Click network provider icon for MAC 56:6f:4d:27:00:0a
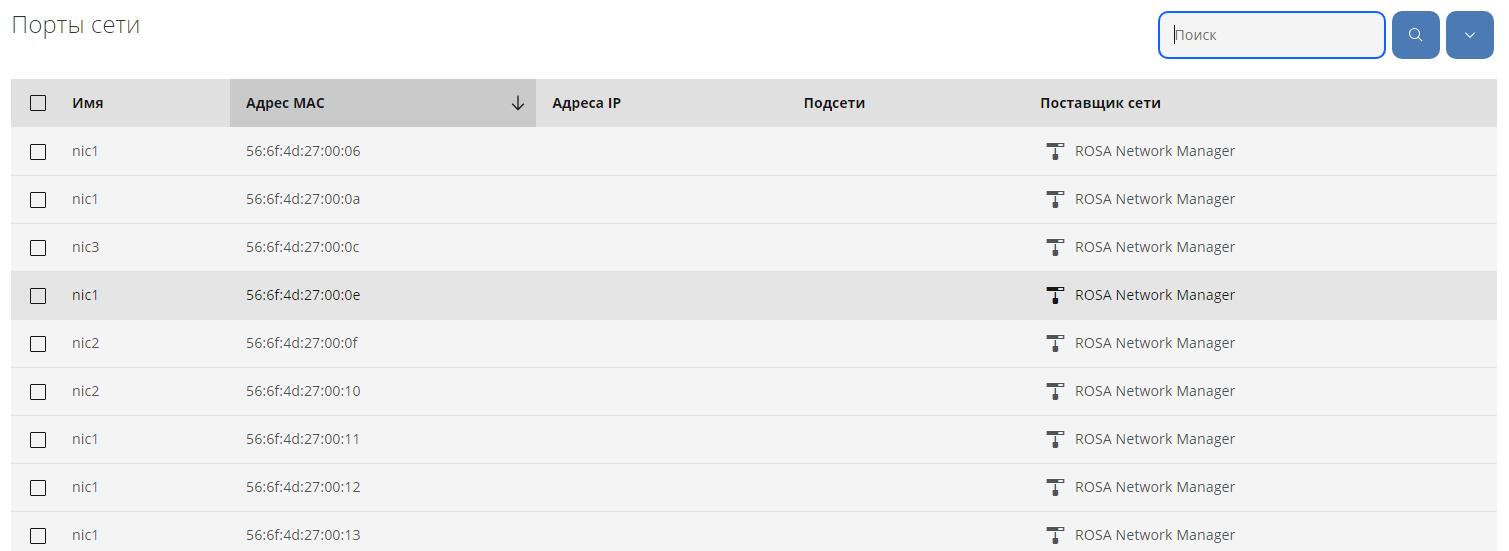This screenshot has width=1509, height=551. point(1055,199)
